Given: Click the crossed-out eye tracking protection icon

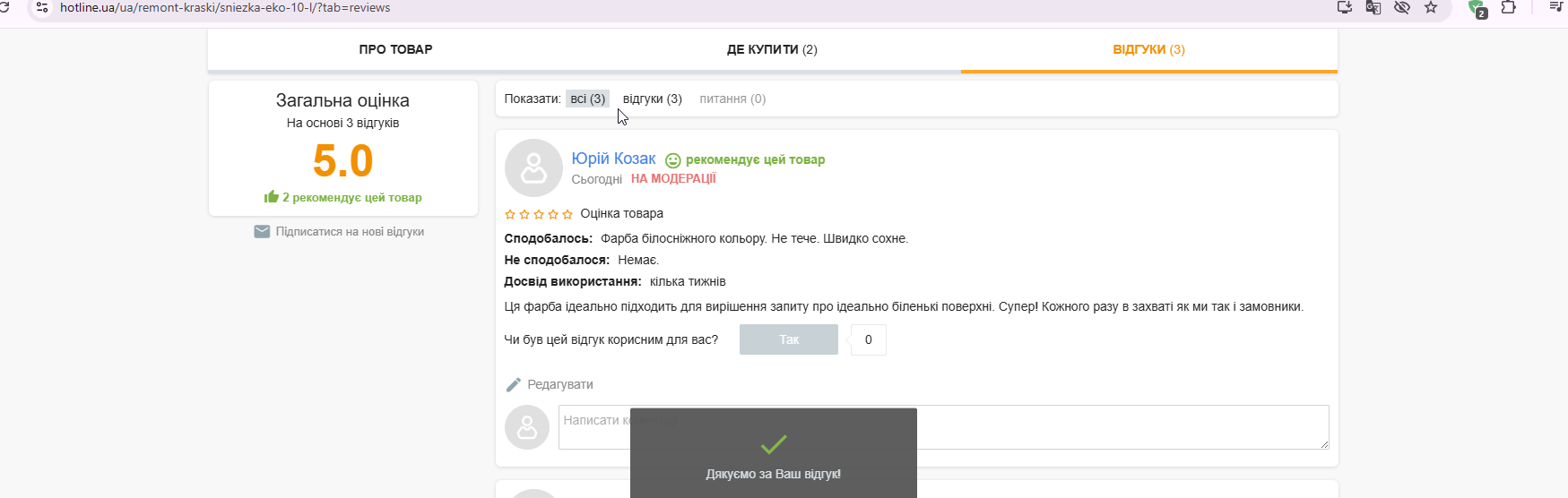Looking at the screenshot, I should [x=1402, y=7].
